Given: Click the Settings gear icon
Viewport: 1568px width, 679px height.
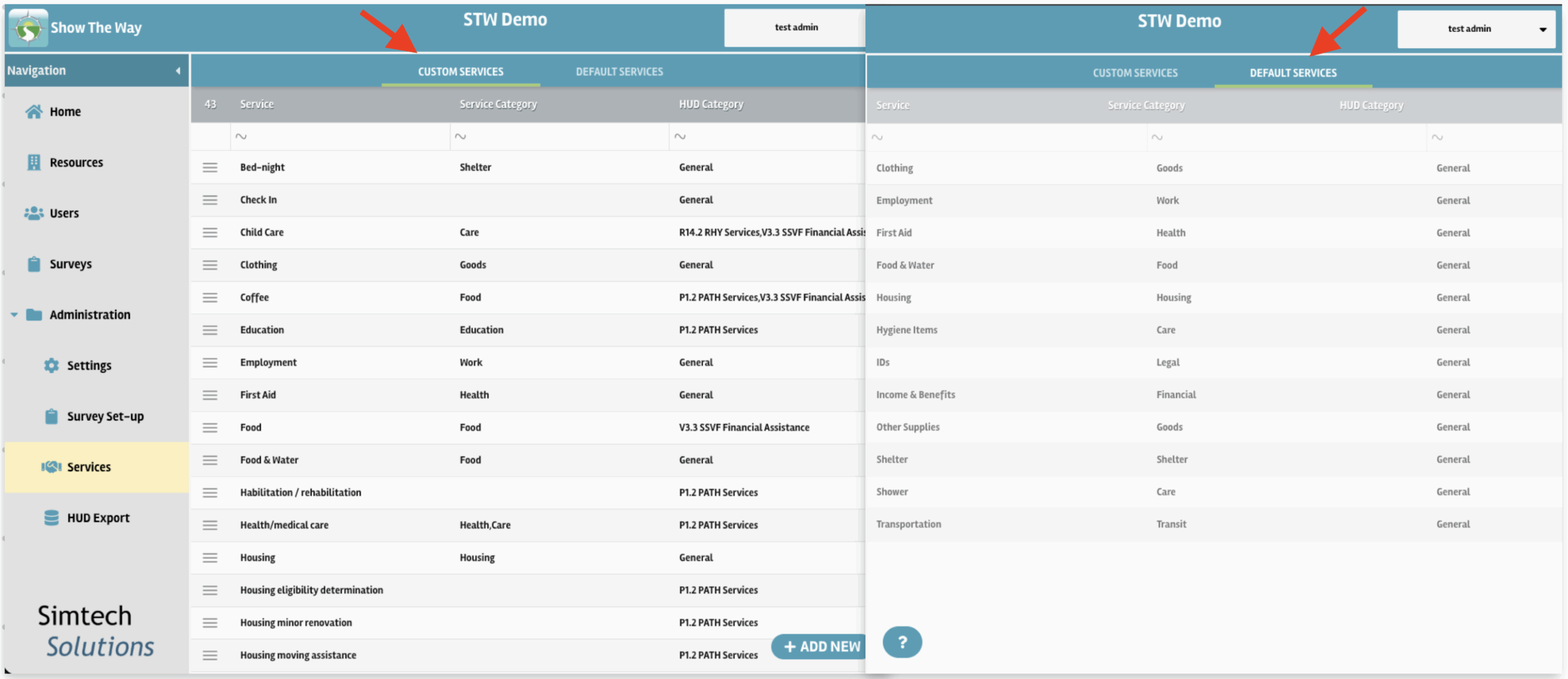Looking at the screenshot, I should pyautogui.click(x=51, y=366).
